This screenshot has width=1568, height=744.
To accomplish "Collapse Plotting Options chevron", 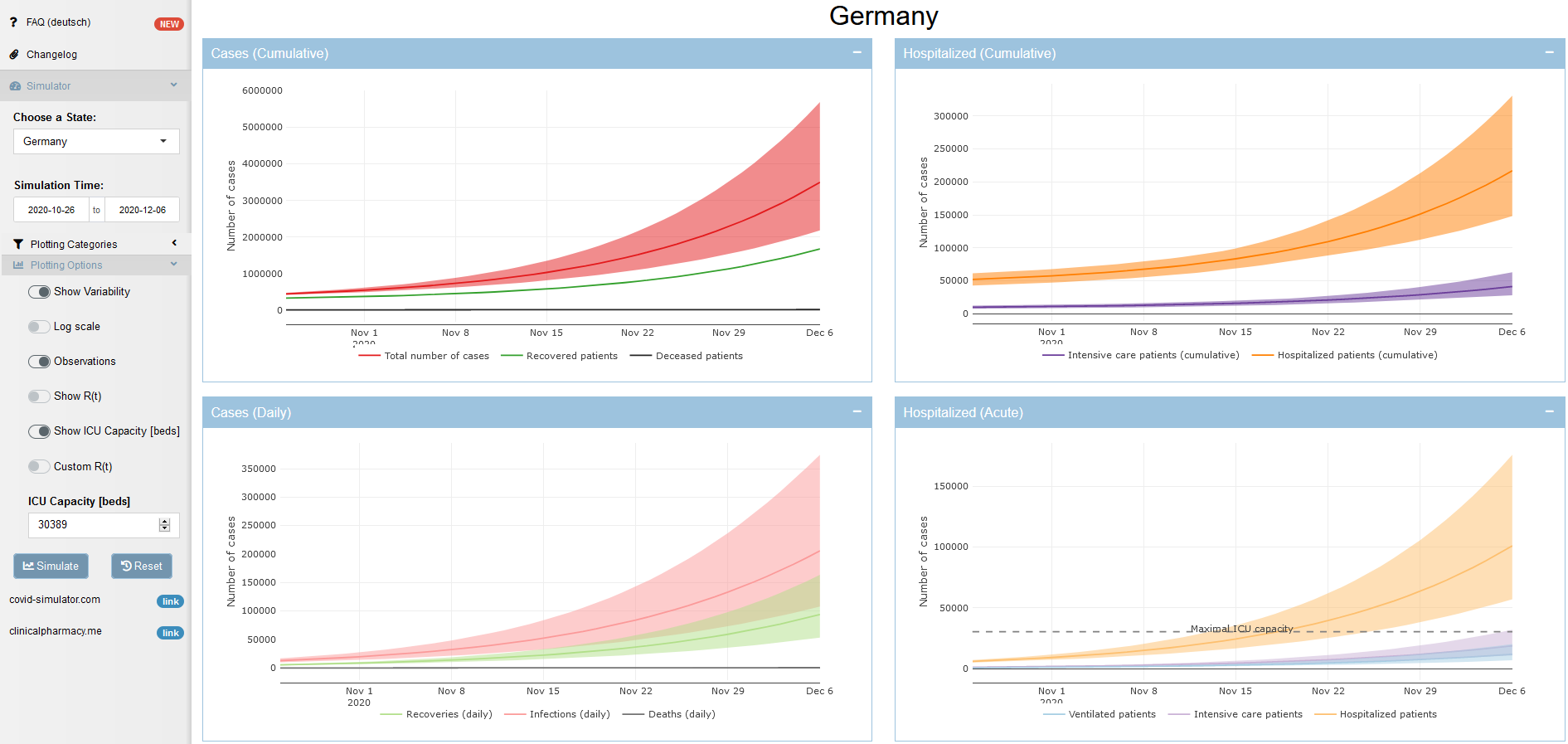I will tap(174, 264).
